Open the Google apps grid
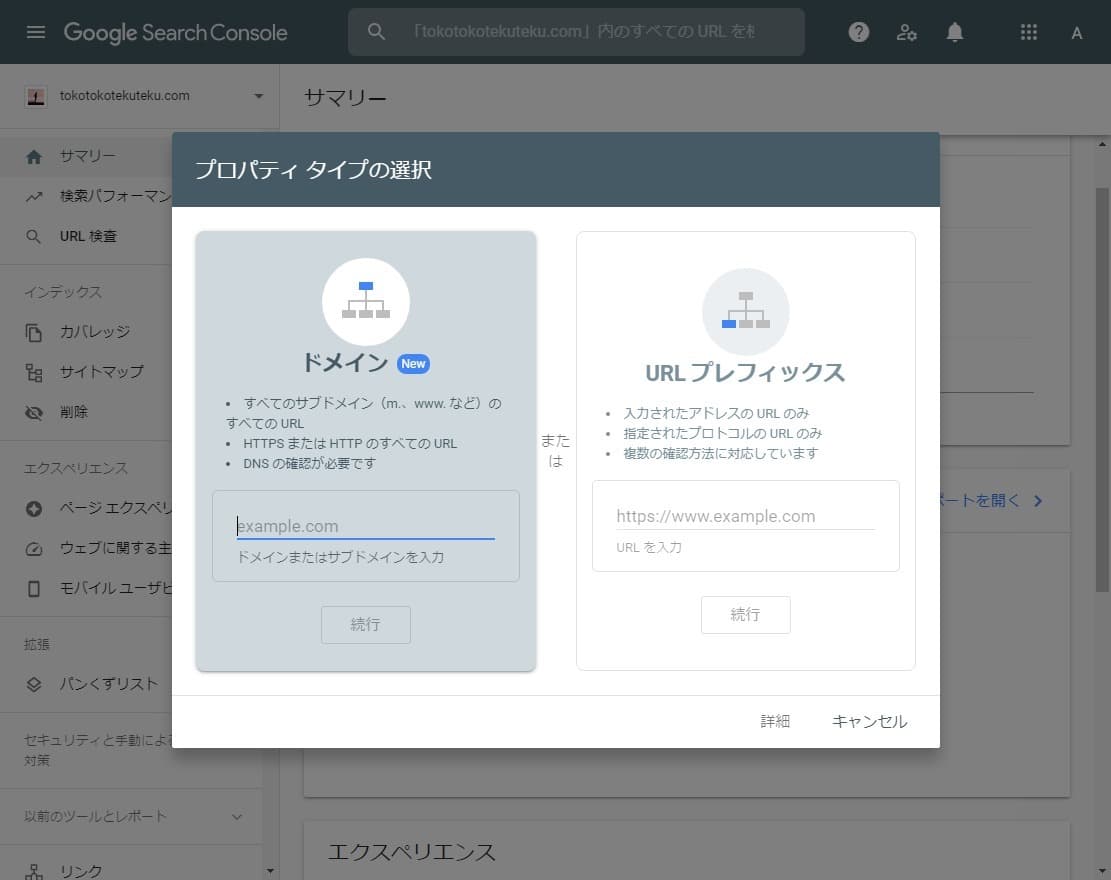This screenshot has width=1111, height=880. pyautogui.click(x=1029, y=32)
